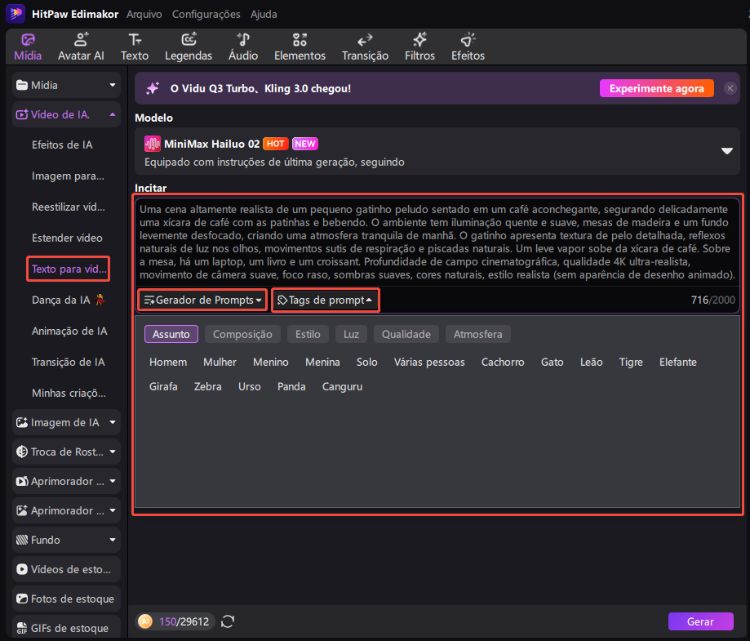Close the Vidu Q3 Turbo banner
The width and height of the screenshot is (750, 641).
730,88
